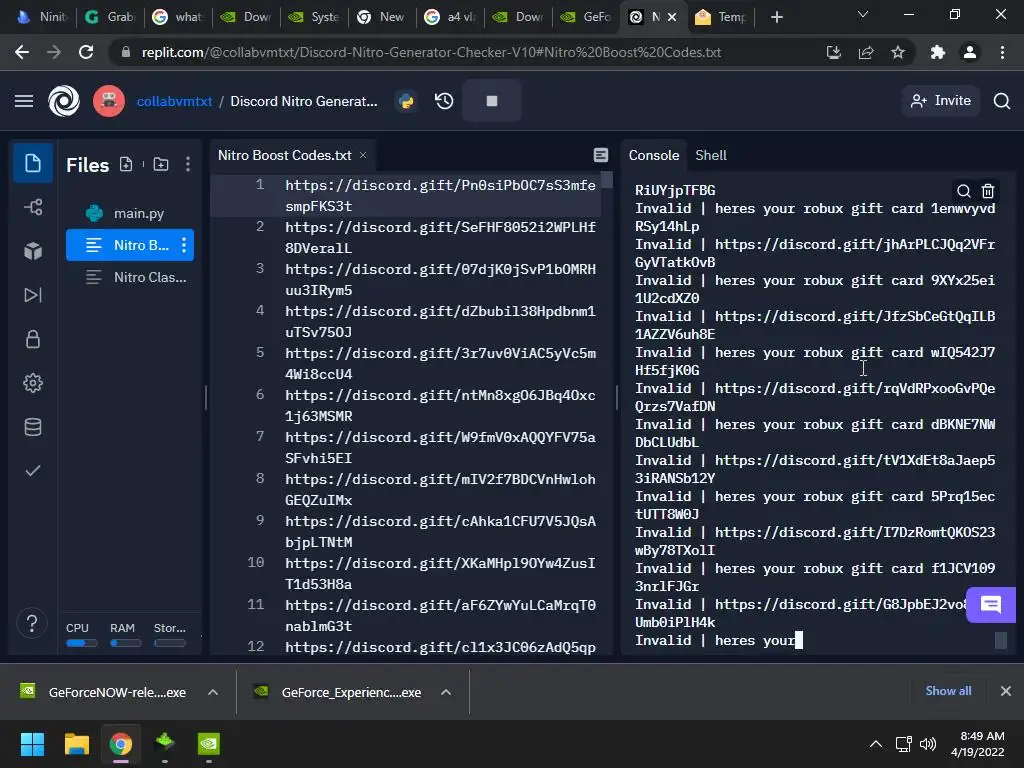Open the Database sidebar icon
This screenshot has width=1024, height=768.
coord(33,427)
